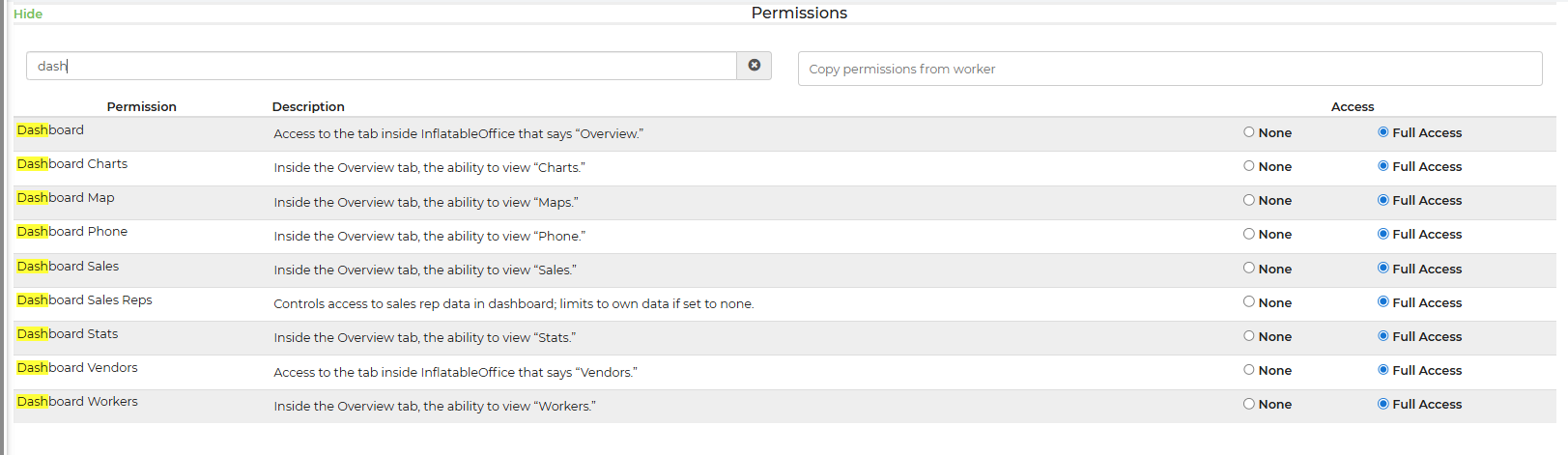Clear the permission search with X icon
Viewport: 1568px width, 455px height.
pyautogui.click(x=755, y=66)
